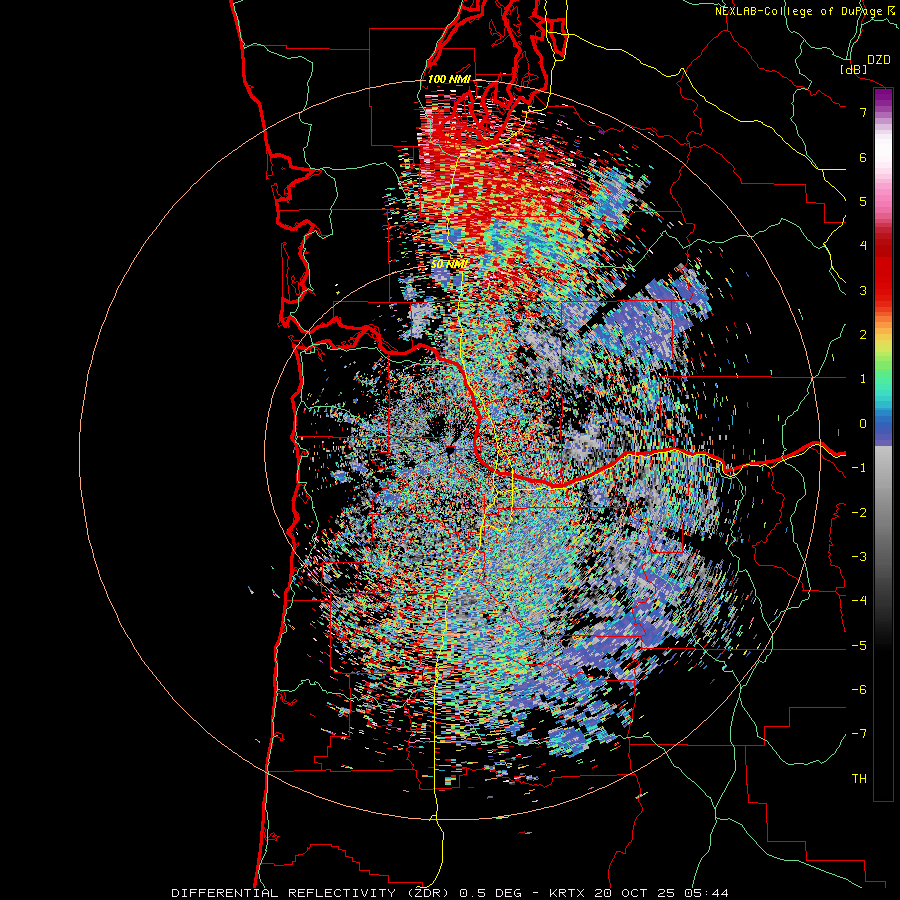900x900 pixels.
Task: Click the DZD product label
Action: tap(878, 60)
